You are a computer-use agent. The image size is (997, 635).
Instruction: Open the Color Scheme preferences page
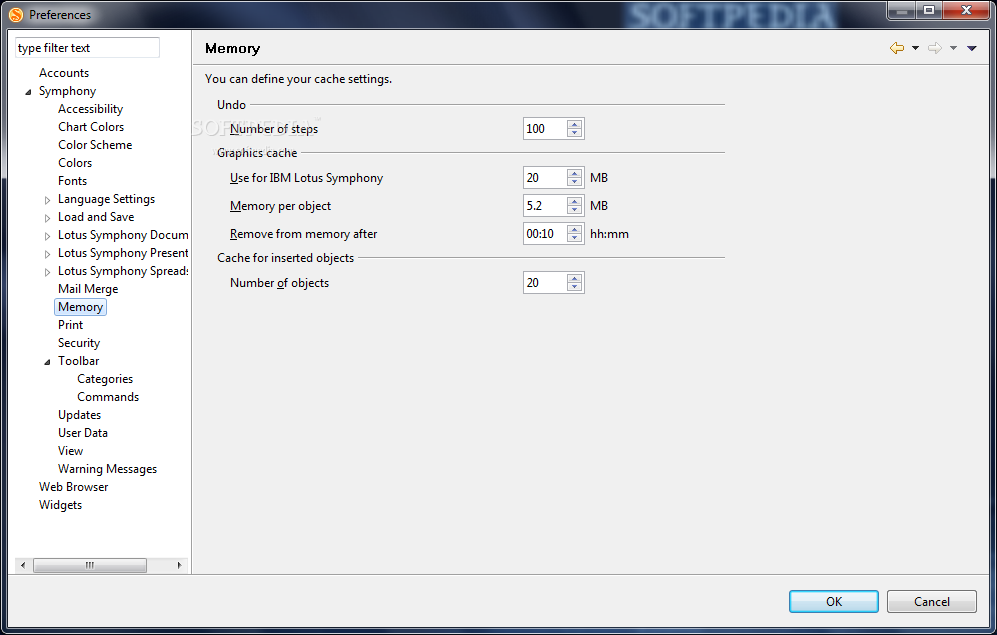(95, 144)
